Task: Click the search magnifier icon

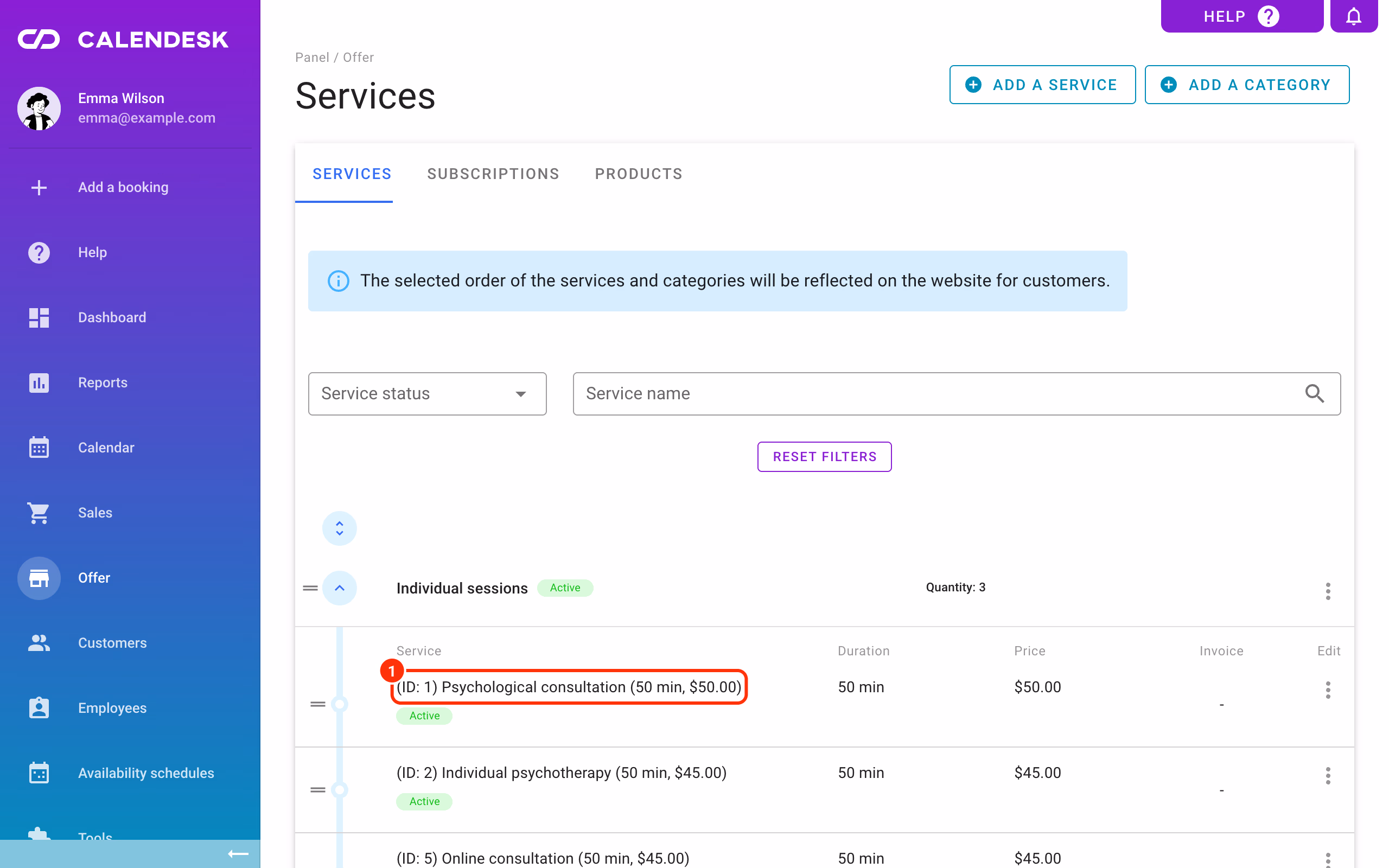Action: tap(1314, 393)
